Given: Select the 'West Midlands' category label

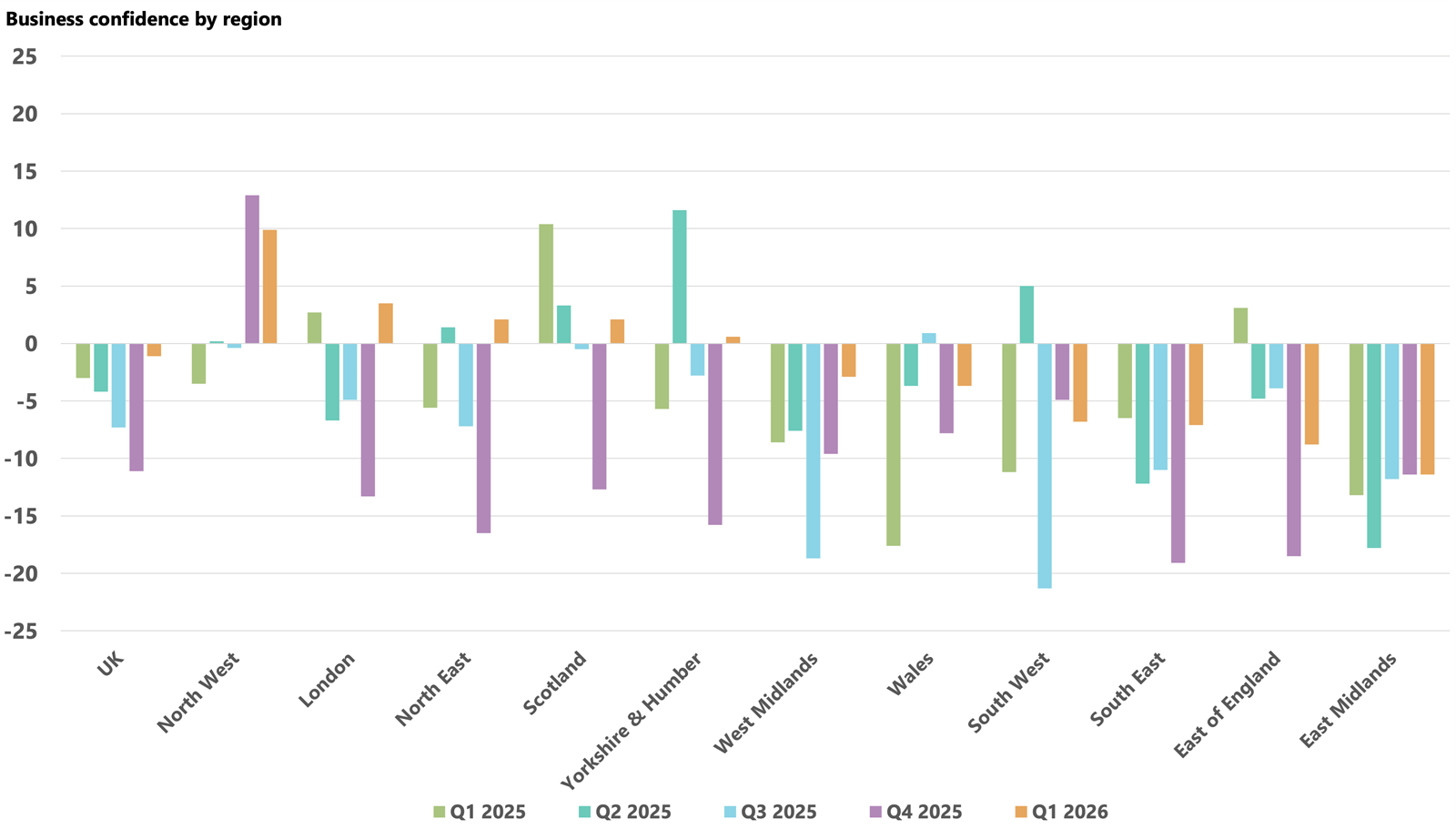Looking at the screenshot, I should coord(766,703).
